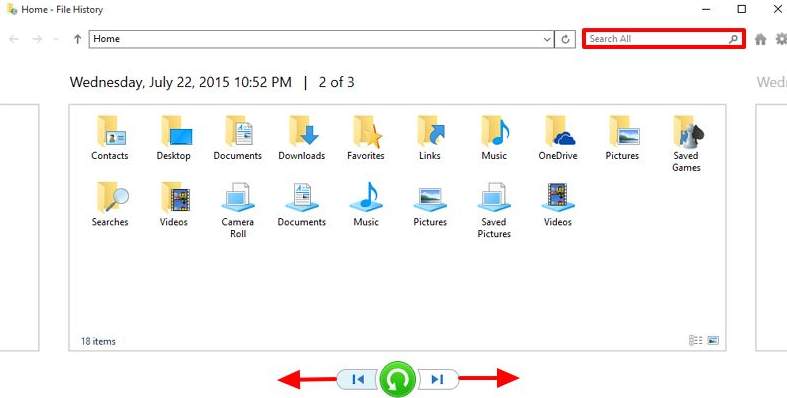The width and height of the screenshot is (787, 398).
Task: Expand the address bar dropdown
Action: [x=547, y=39]
